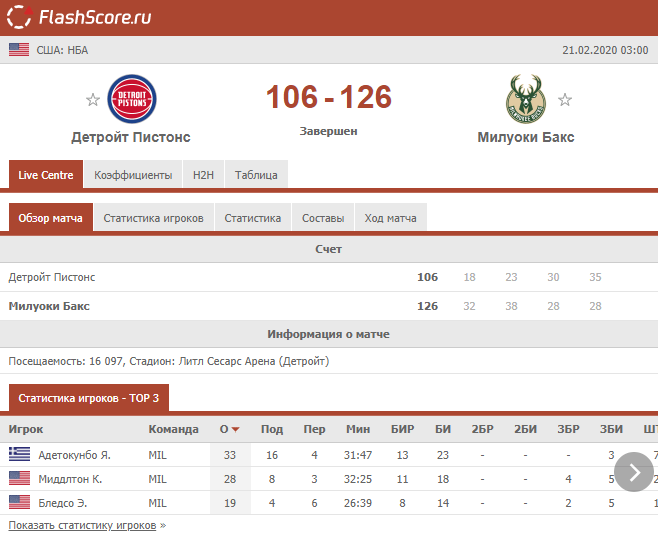Click the Завершен match status

(x=329, y=131)
